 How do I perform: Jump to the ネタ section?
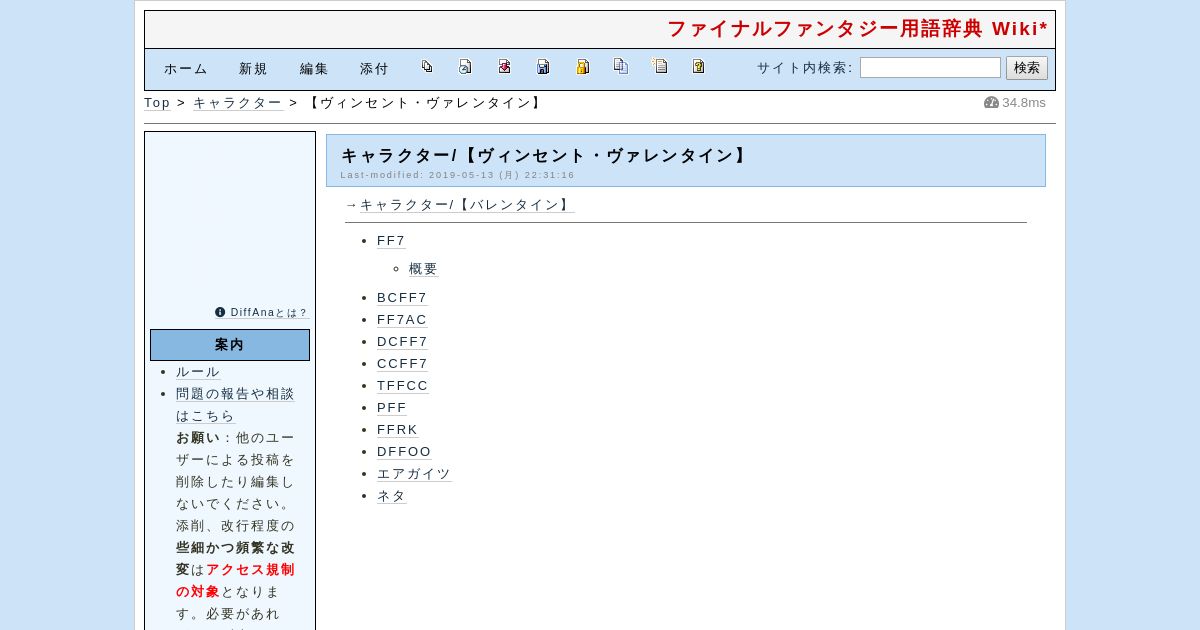[392, 496]
